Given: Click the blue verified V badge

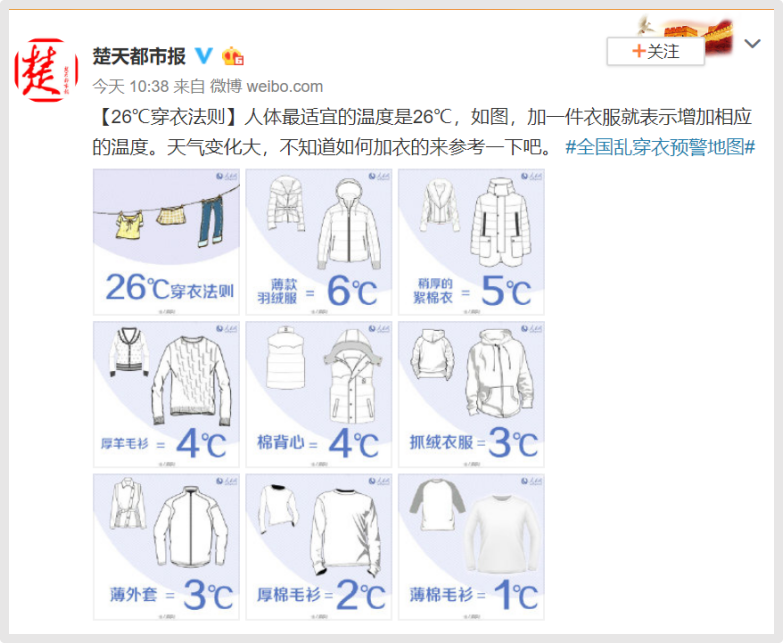Looking at the screenshot, I should [203, 55].
